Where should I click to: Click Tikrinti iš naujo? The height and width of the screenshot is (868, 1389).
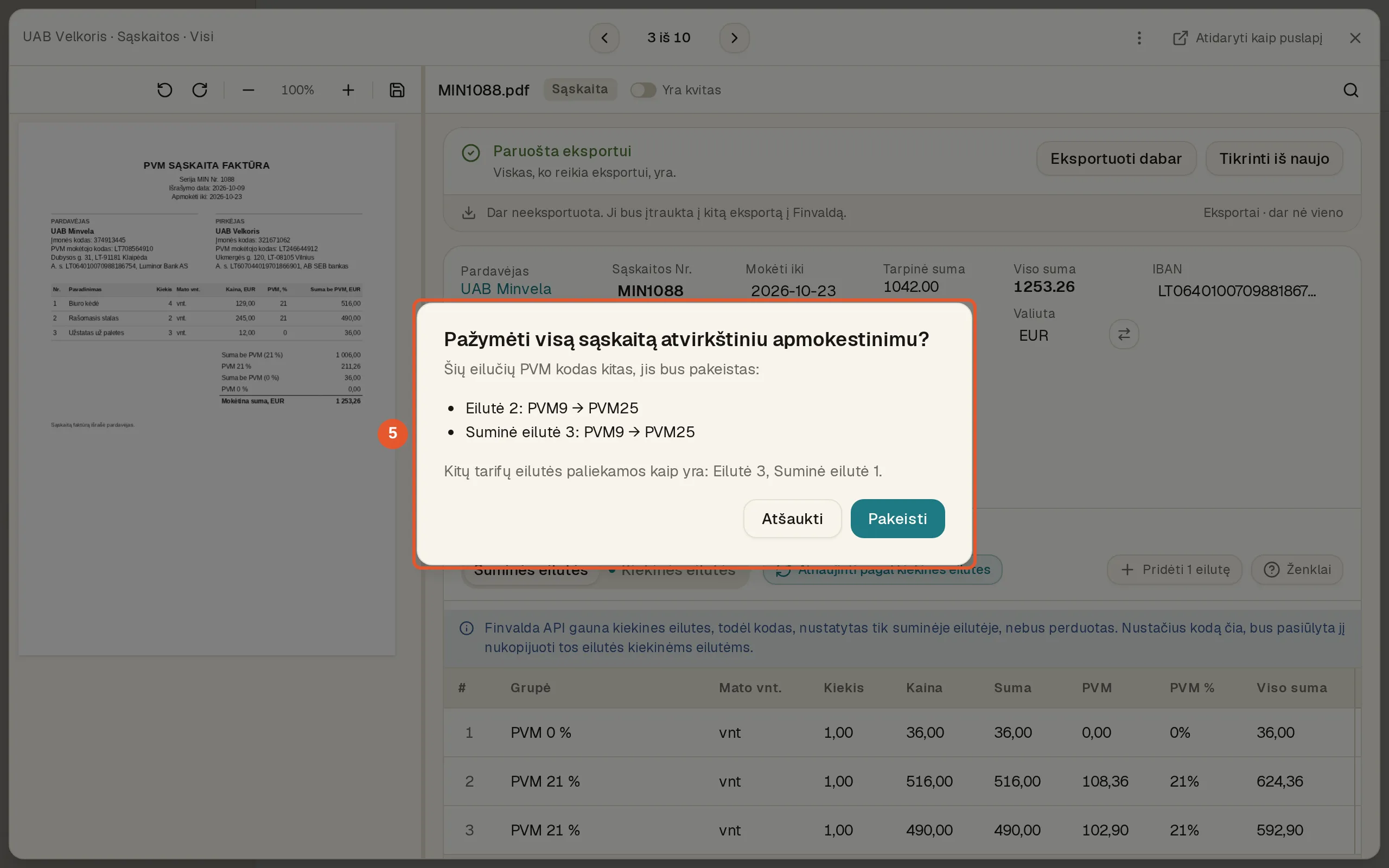[x=1273, y=158]
